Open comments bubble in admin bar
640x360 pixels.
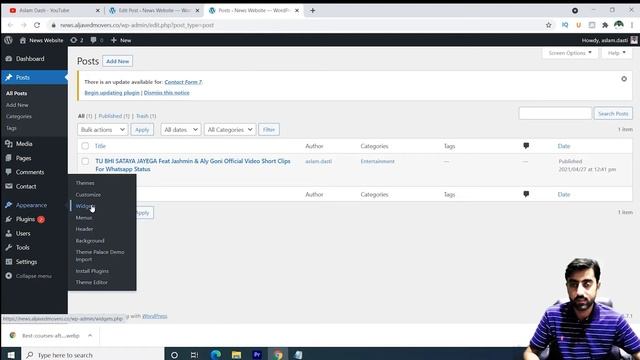click(96, 40)
